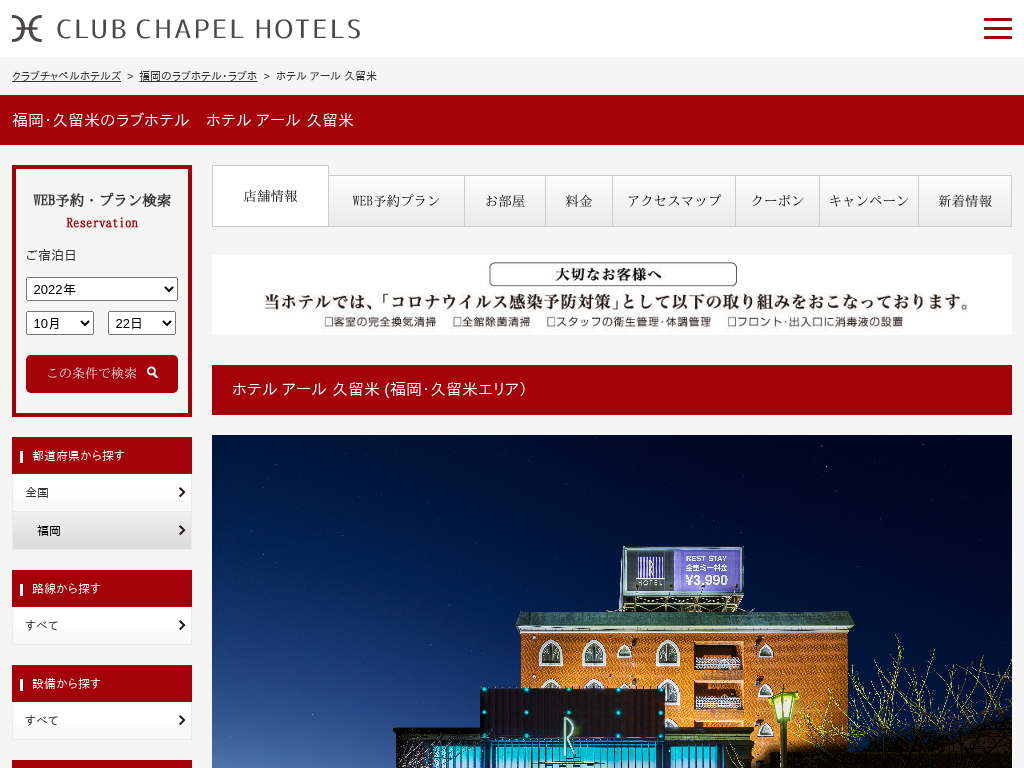Click magnifier icon in search button
The image size is (1024, 768).
pos(153,372)
